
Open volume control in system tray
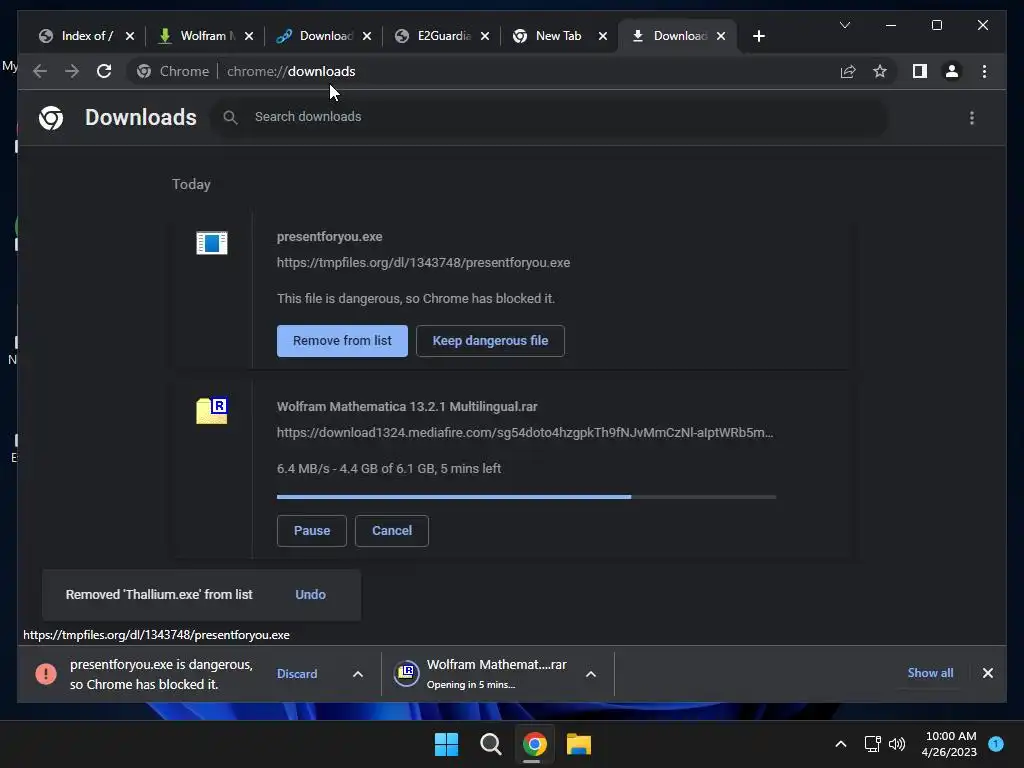pos(897,744)
